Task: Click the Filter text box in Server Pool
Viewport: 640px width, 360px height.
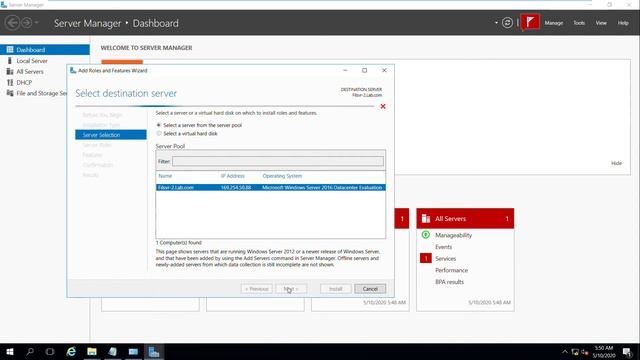Action: 278,161
